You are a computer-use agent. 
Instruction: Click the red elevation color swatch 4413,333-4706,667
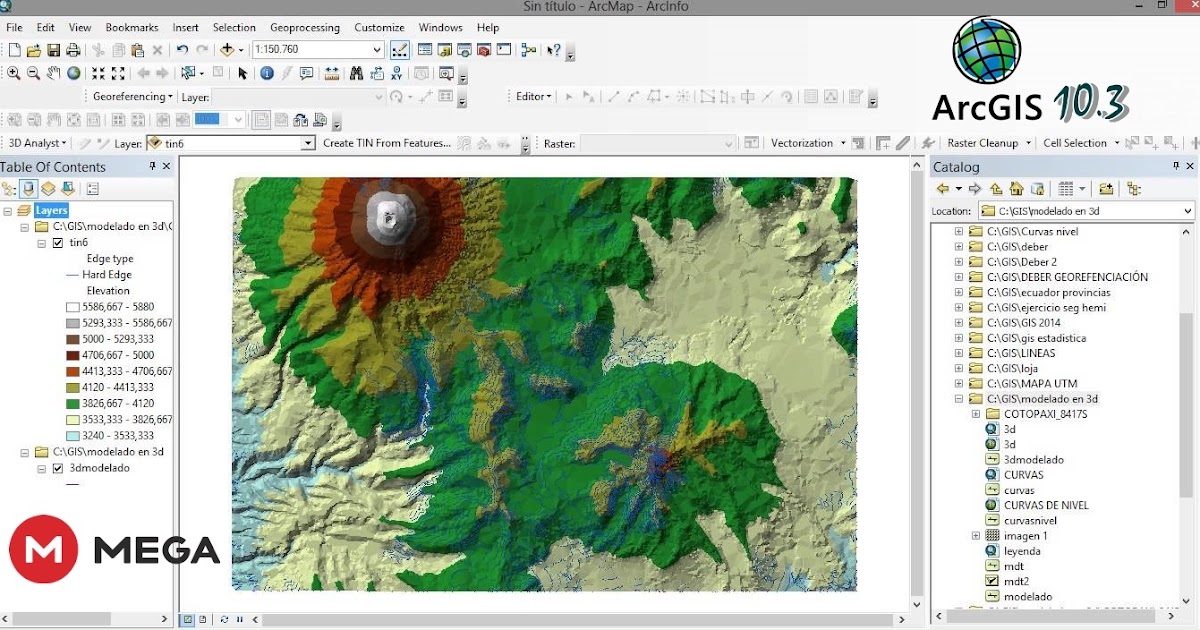[71, 373]
